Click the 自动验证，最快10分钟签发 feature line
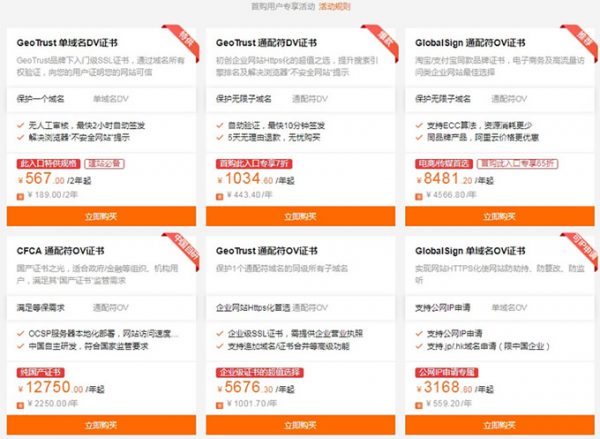The image size is (600, 439). [x=276, y=125]
